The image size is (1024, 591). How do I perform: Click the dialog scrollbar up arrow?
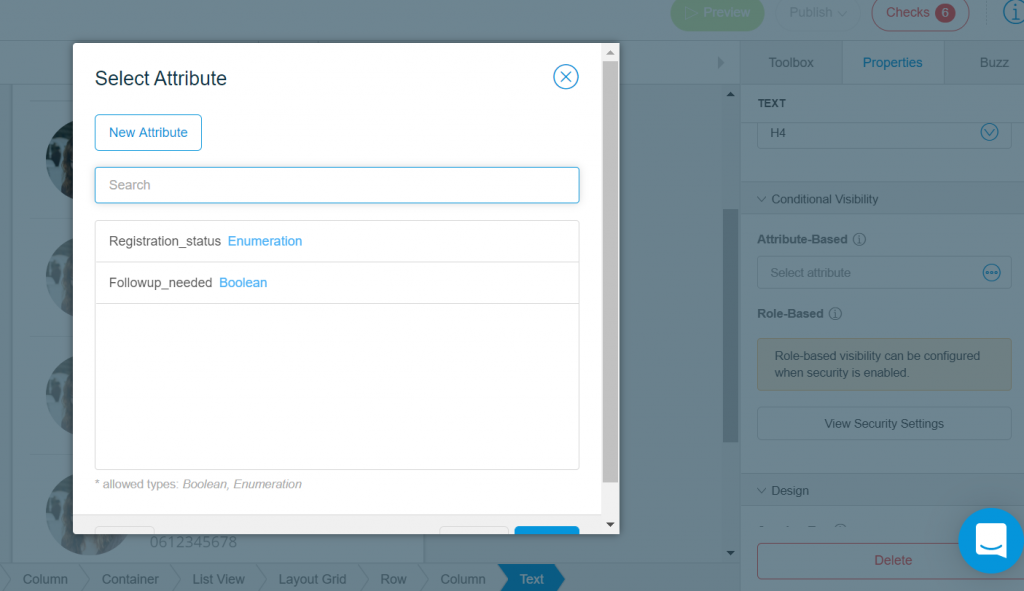(x=610, y=52)
